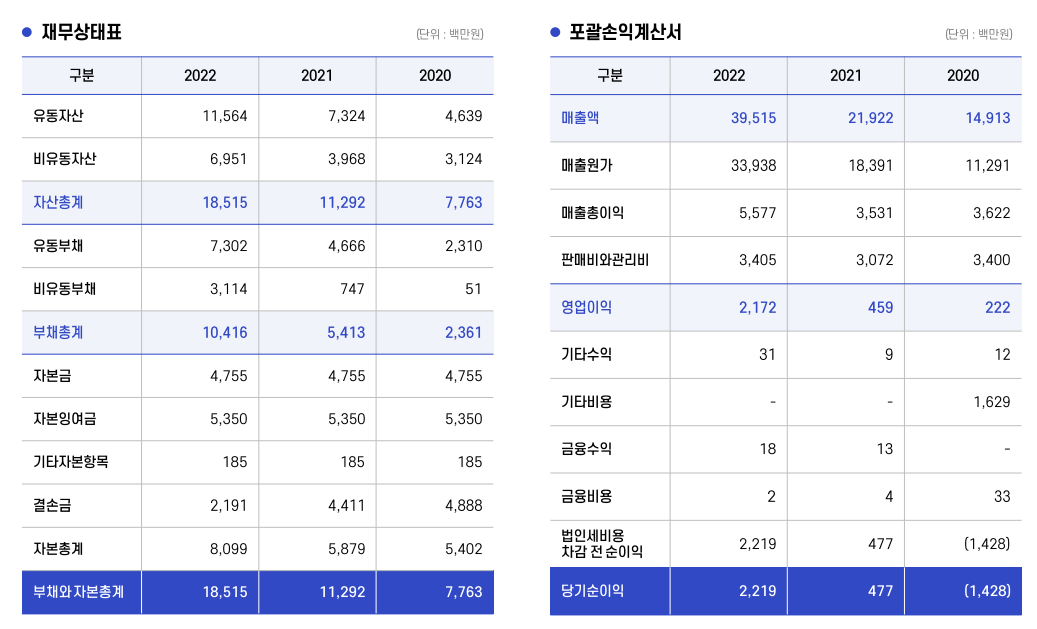
Task: Select the 2022 column header in 포괄손익계산서
Action: tap(729, 75)
